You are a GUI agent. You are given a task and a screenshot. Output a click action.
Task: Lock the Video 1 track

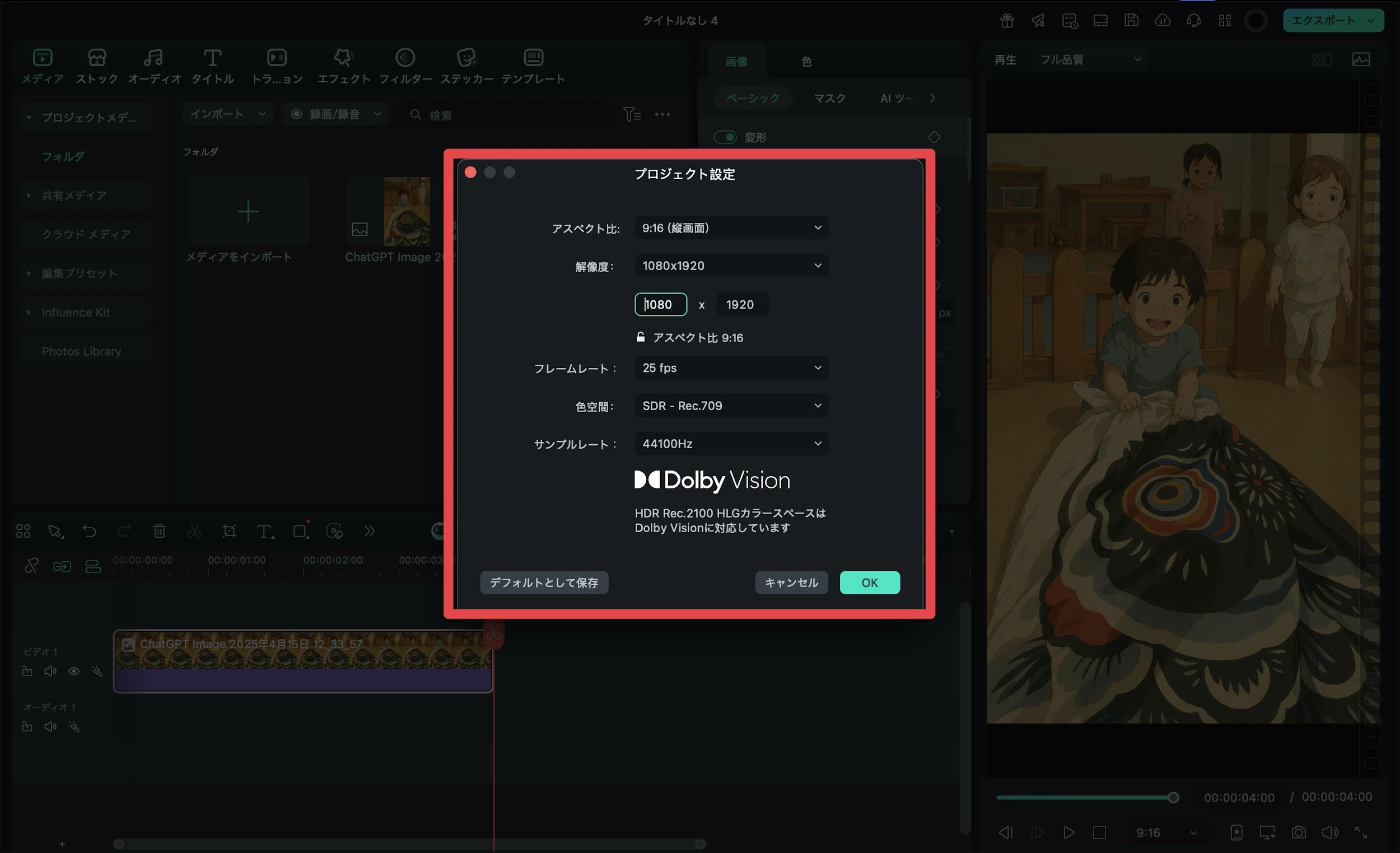pyautogui.click(x=27, y=671)
